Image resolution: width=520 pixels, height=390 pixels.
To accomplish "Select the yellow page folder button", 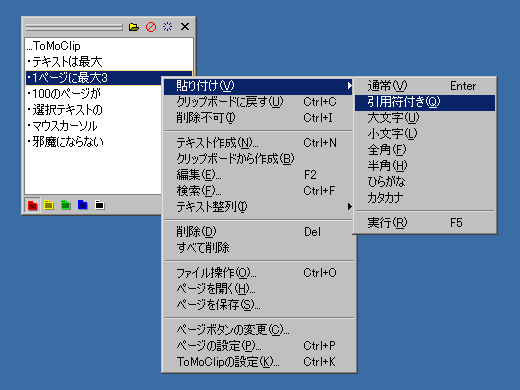I will point(49,205).
